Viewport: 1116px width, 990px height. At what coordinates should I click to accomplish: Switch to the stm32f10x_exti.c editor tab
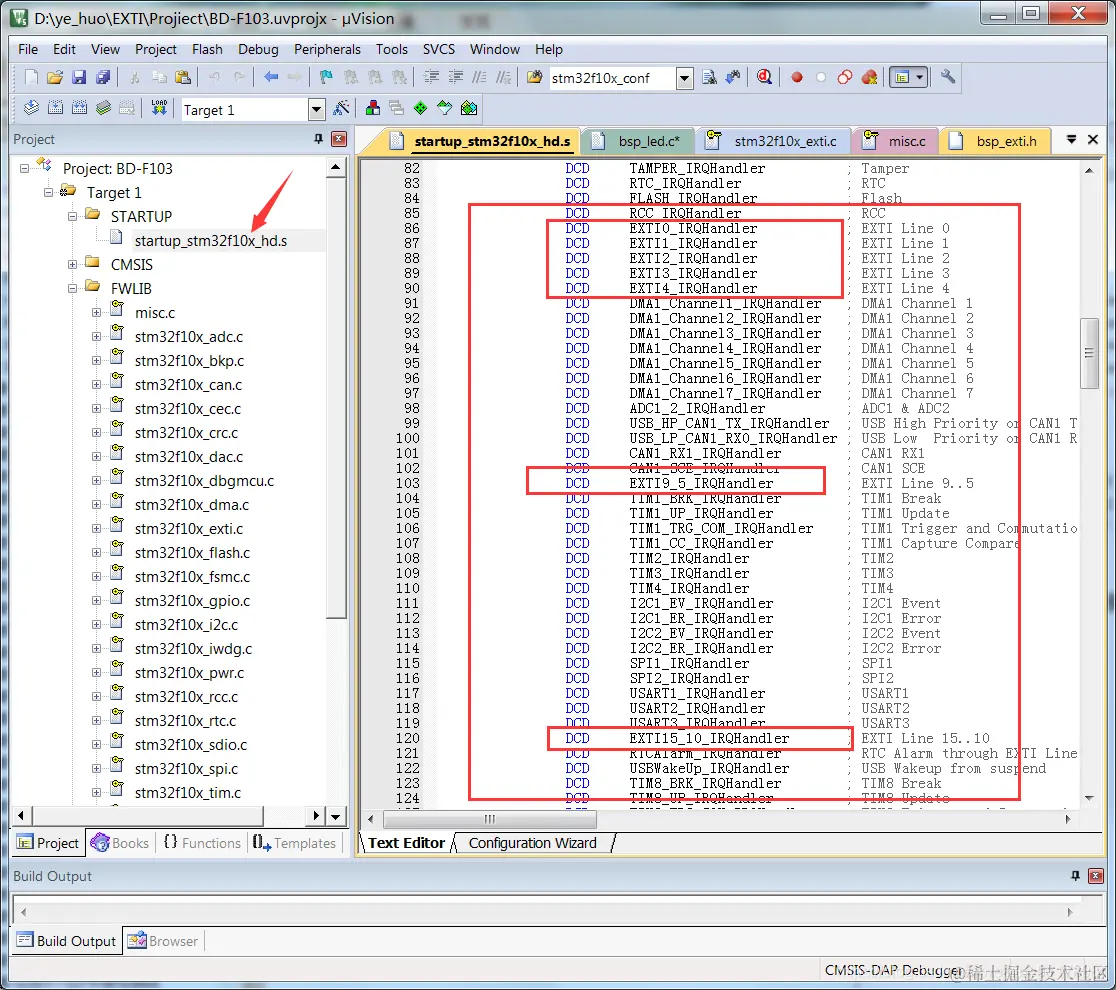pyautogui.click(x=773, y=141)
